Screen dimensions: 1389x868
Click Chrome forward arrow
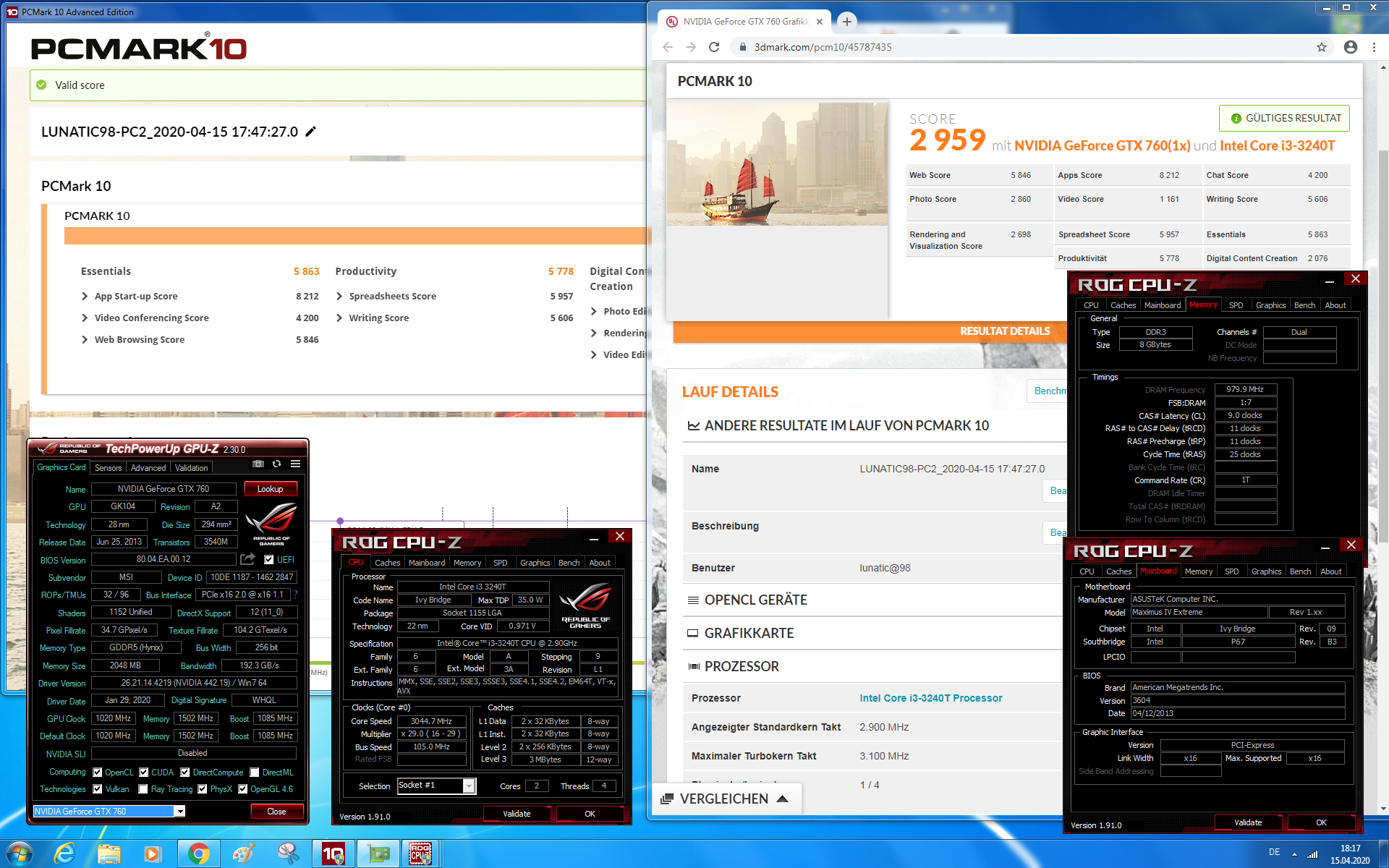coord(691,47)
